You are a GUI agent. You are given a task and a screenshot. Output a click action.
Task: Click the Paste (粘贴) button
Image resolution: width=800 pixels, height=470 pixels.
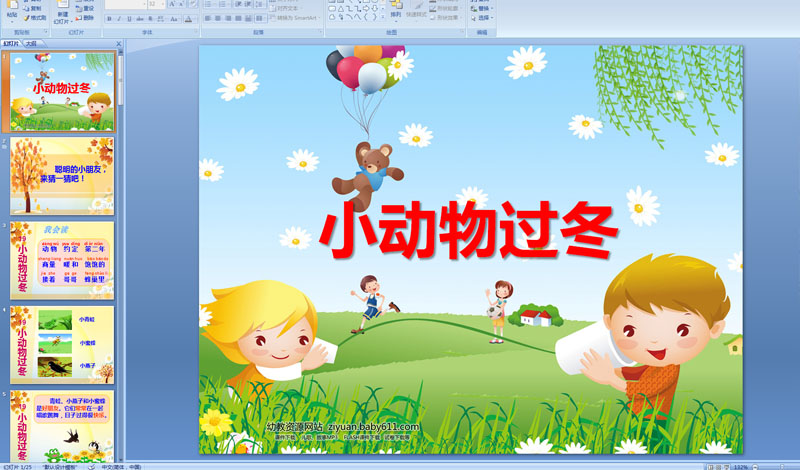point(12,11)
